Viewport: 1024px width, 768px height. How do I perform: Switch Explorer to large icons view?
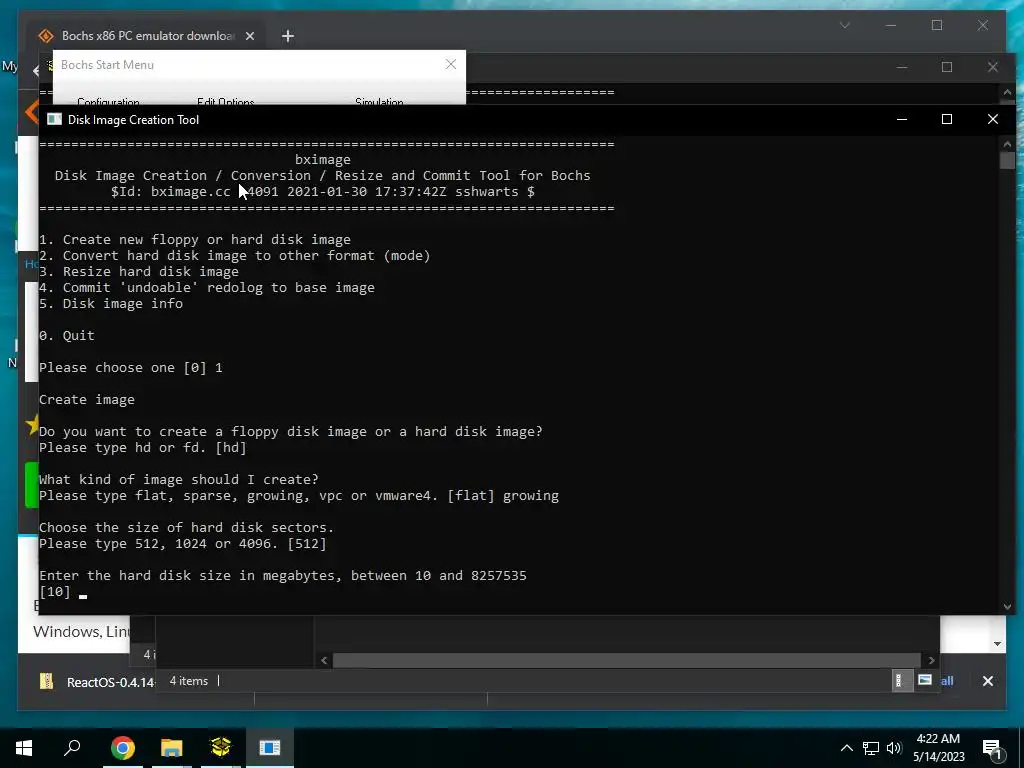point(925,680)
